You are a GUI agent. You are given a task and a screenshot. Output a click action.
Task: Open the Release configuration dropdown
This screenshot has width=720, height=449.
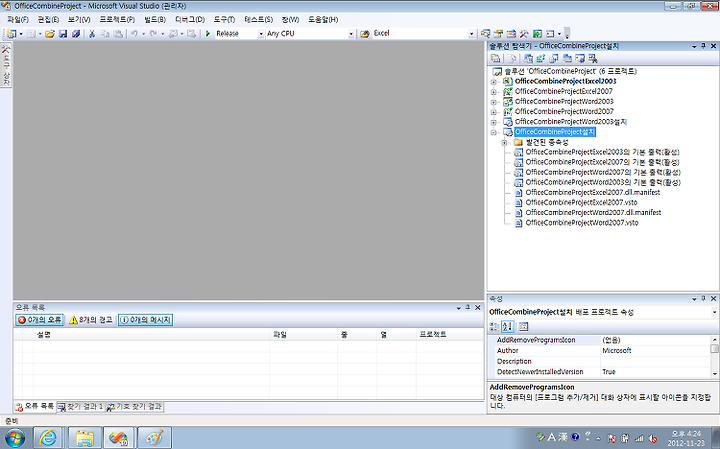[261, 34]
